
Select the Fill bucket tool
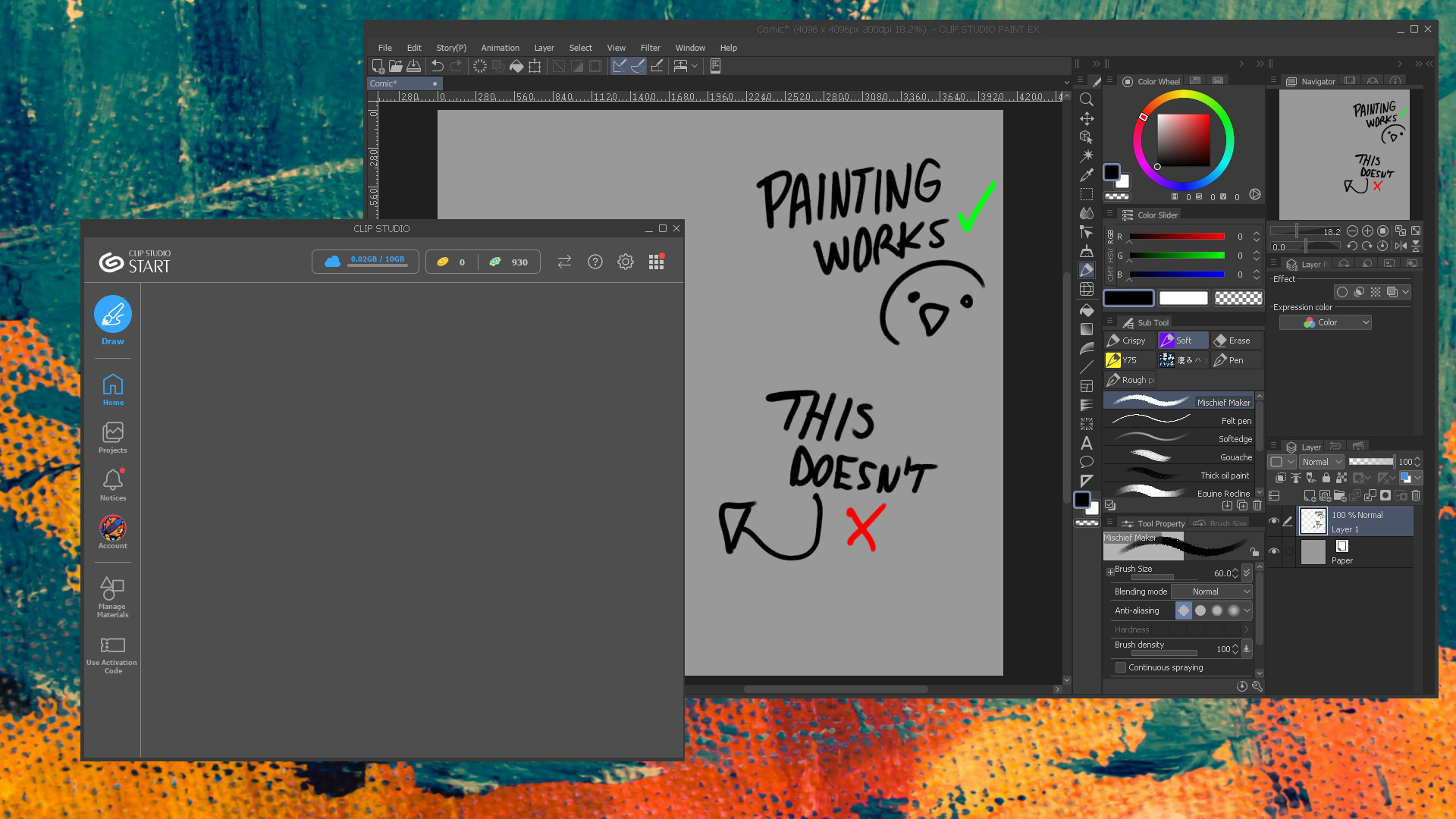(1086, 309)
